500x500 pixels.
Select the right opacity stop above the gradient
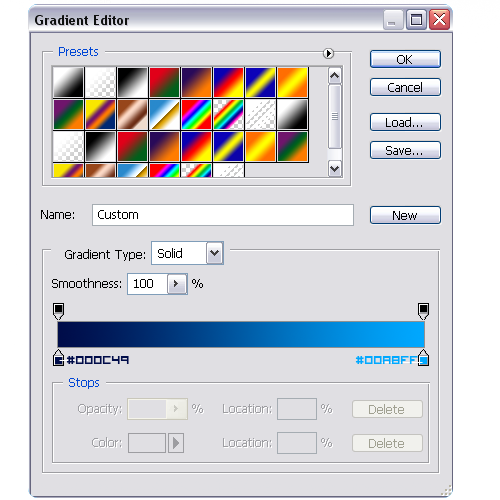[423, 311]
